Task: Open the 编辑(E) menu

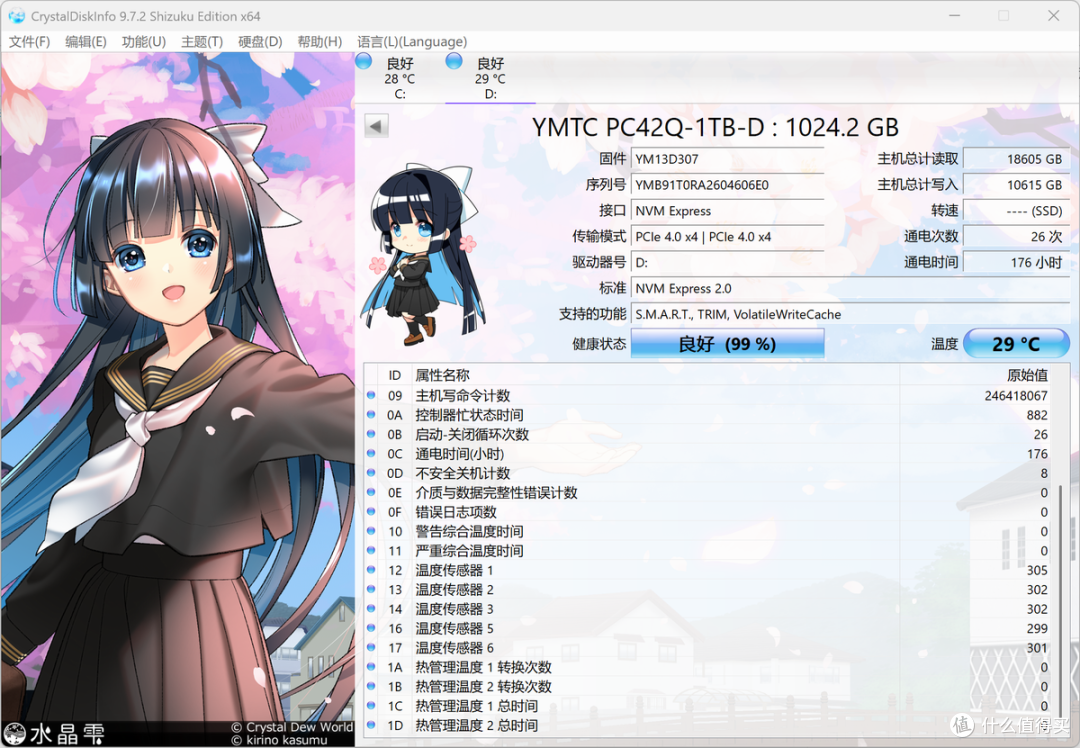Action: [x=85, y=41]
